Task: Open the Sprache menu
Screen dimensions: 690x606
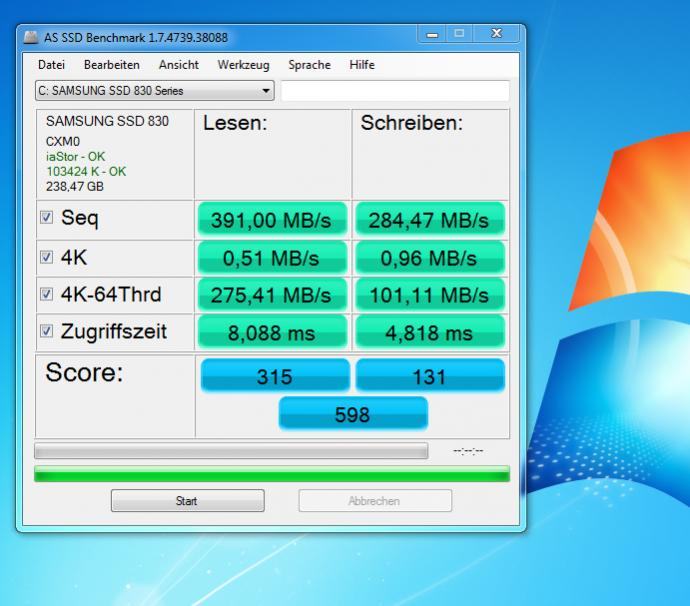Action: pos(309,65)
